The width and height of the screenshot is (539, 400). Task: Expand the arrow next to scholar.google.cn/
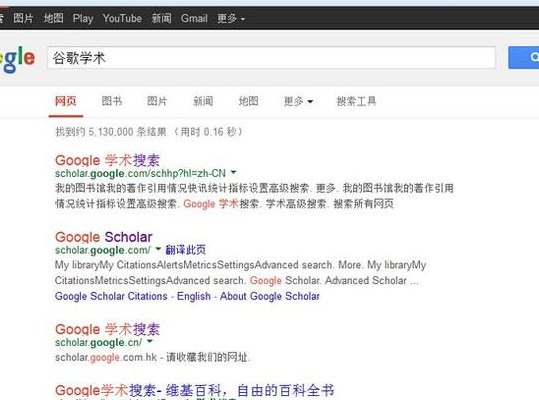[x=150, y=341]
